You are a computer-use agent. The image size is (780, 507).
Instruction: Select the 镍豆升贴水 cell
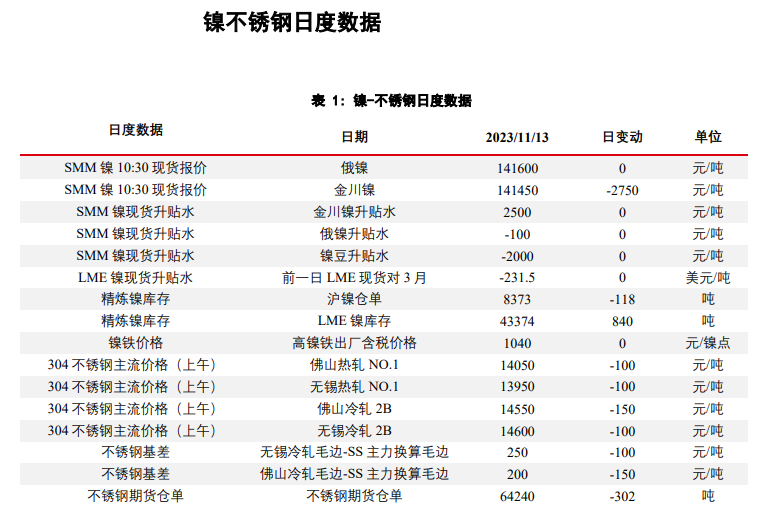(x=354, y=256)
